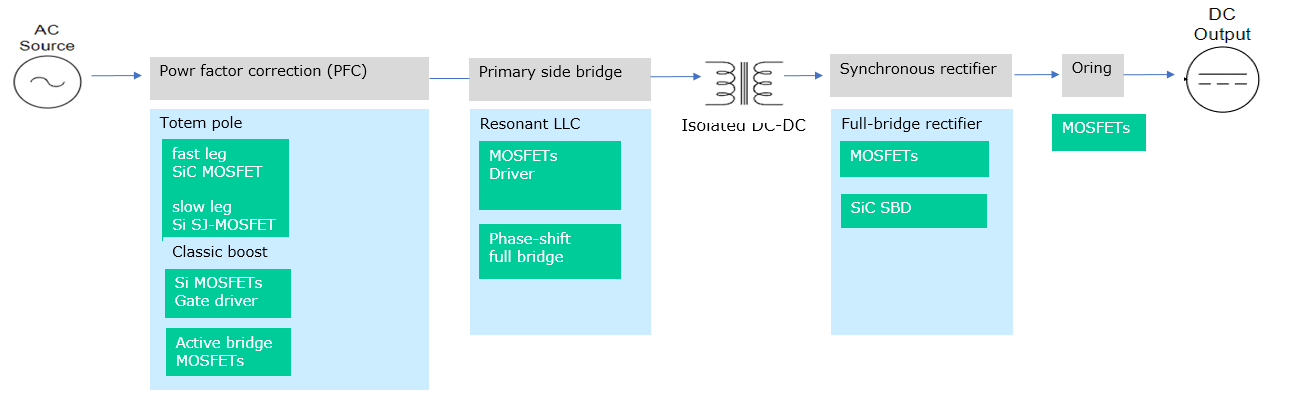Screen dimensions: 1299x396
Task: Click the Isolated DC-DC caption text
Action: (743, 124)
